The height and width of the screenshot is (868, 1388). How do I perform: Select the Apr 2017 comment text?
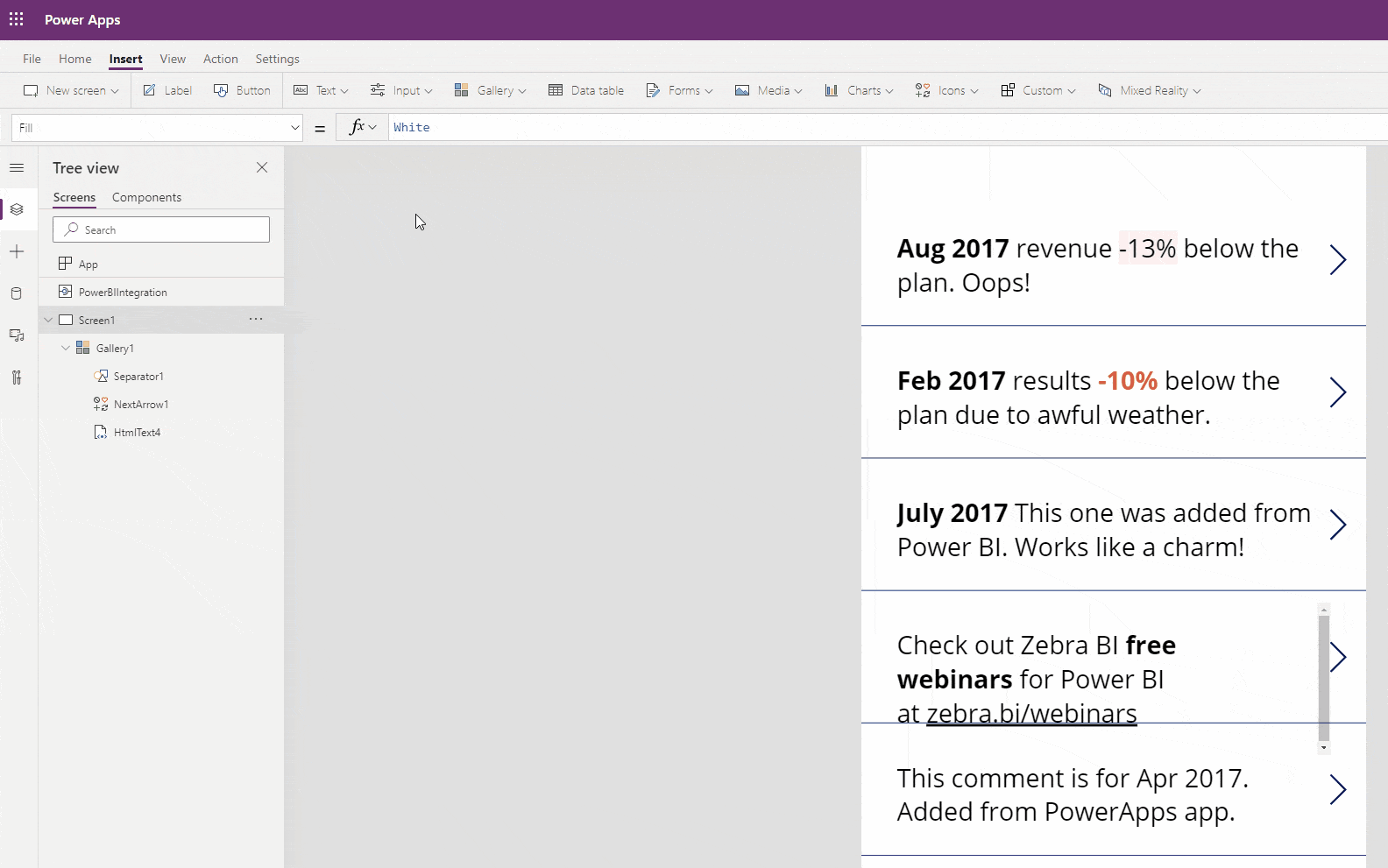[1073, 794]
